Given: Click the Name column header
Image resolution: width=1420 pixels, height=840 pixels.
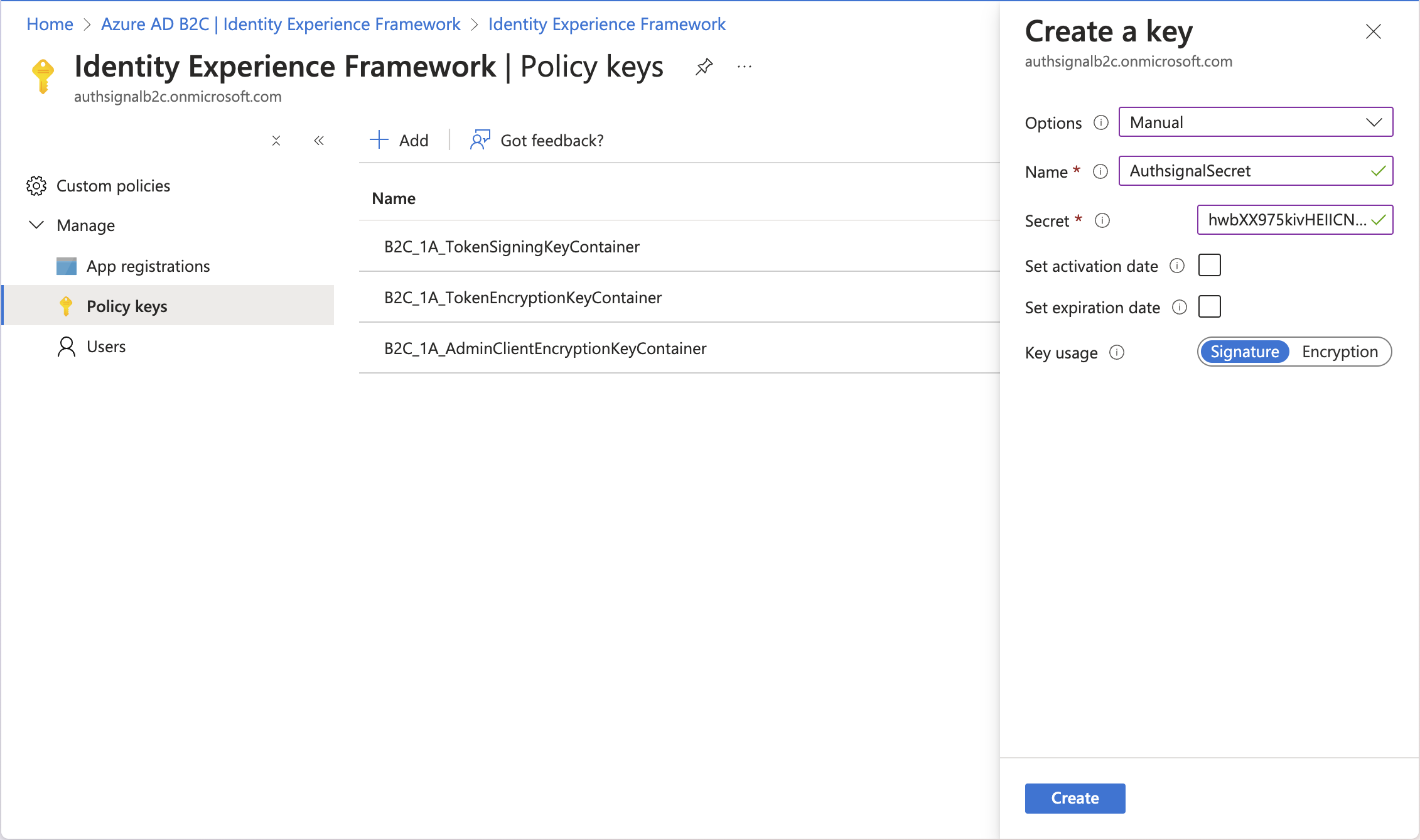Looking at the screenshot, I should 394,198.
